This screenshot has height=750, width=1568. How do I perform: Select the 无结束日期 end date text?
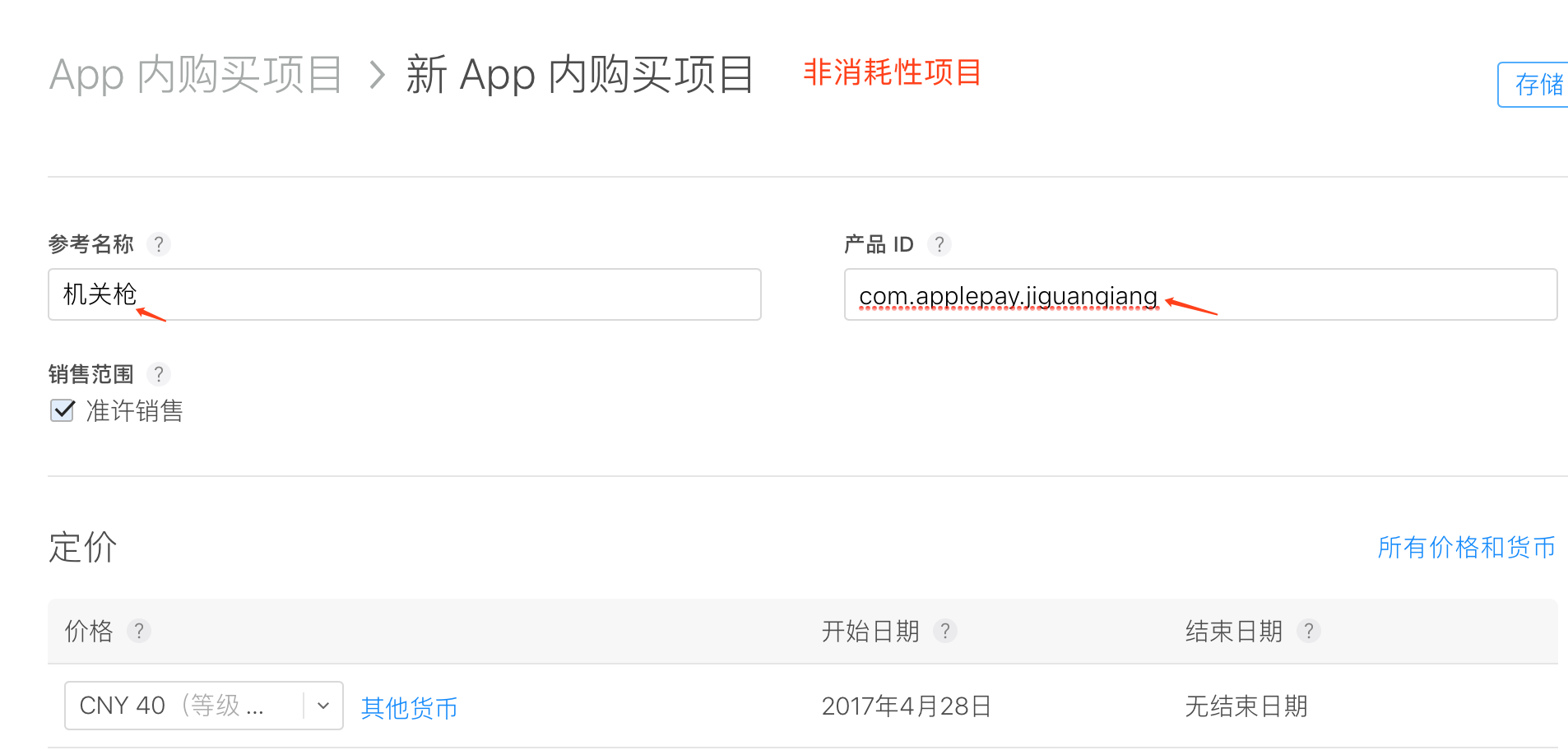pyautogui.click(x=1246, y=706)
